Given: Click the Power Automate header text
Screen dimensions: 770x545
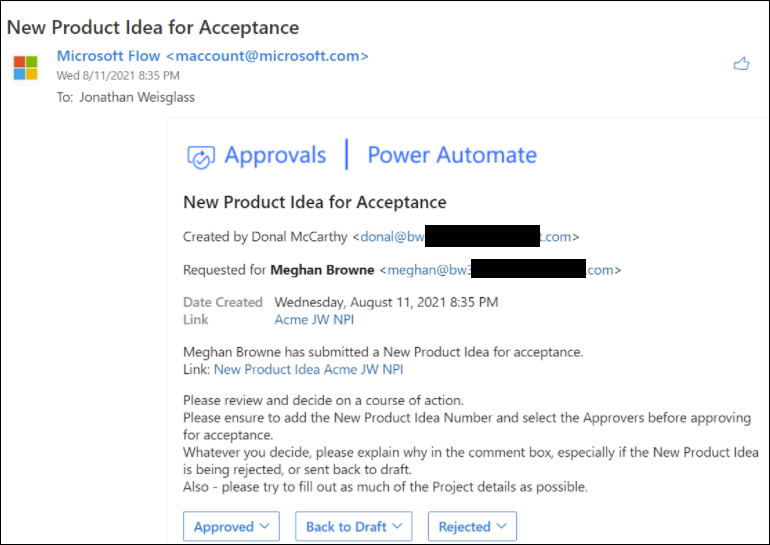Looking at the screenshot, I should tap(452, 155).
